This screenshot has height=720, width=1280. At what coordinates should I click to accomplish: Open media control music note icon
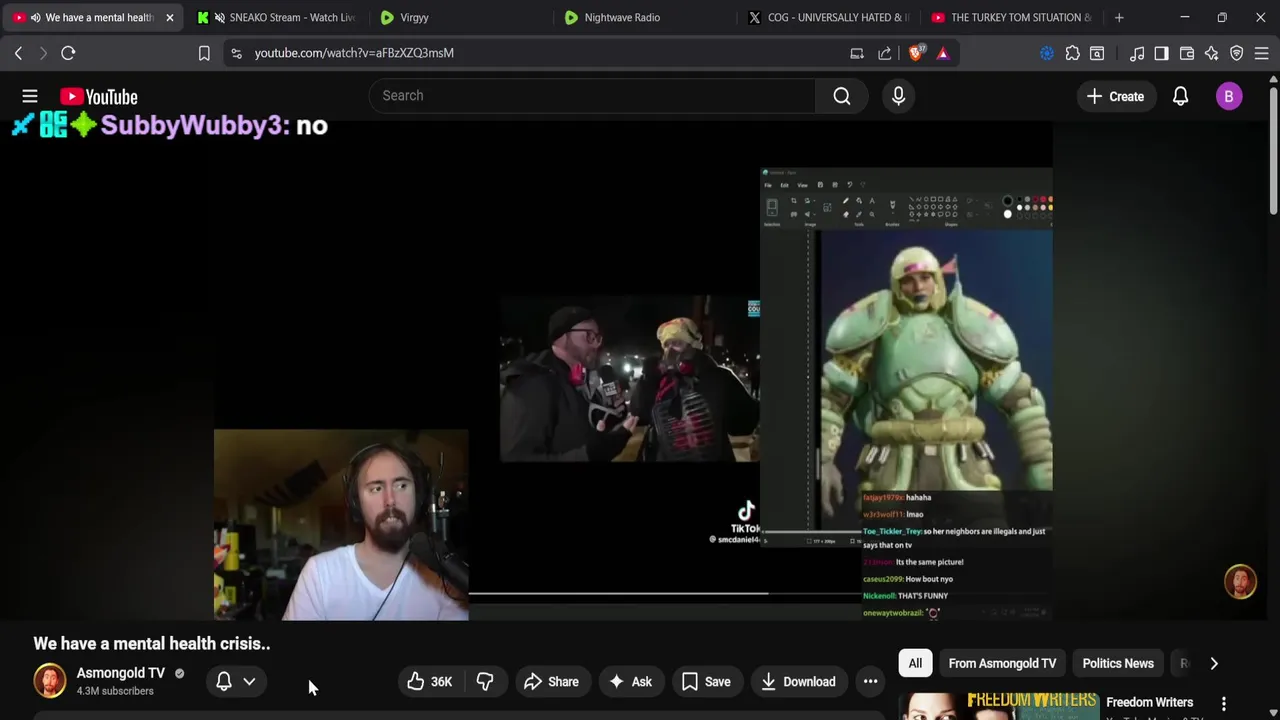(1137, 53)
